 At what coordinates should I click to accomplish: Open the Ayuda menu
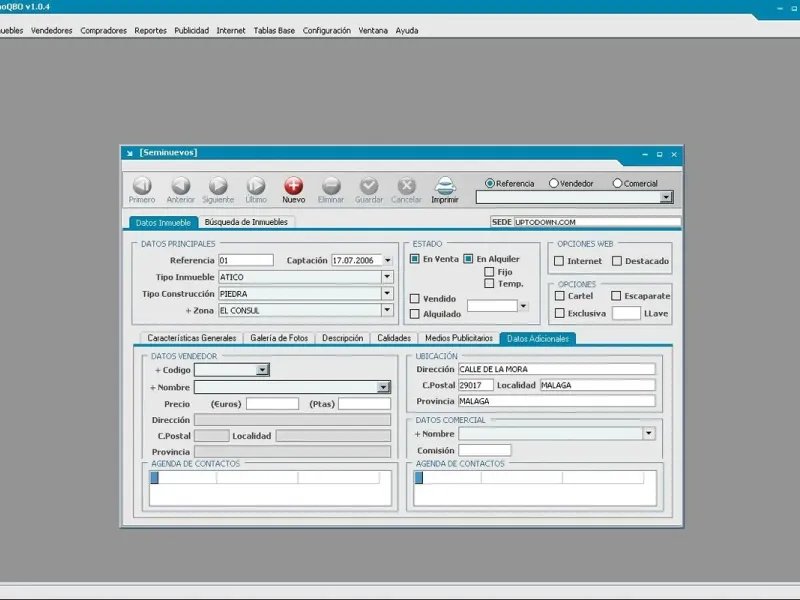(407, 31)
